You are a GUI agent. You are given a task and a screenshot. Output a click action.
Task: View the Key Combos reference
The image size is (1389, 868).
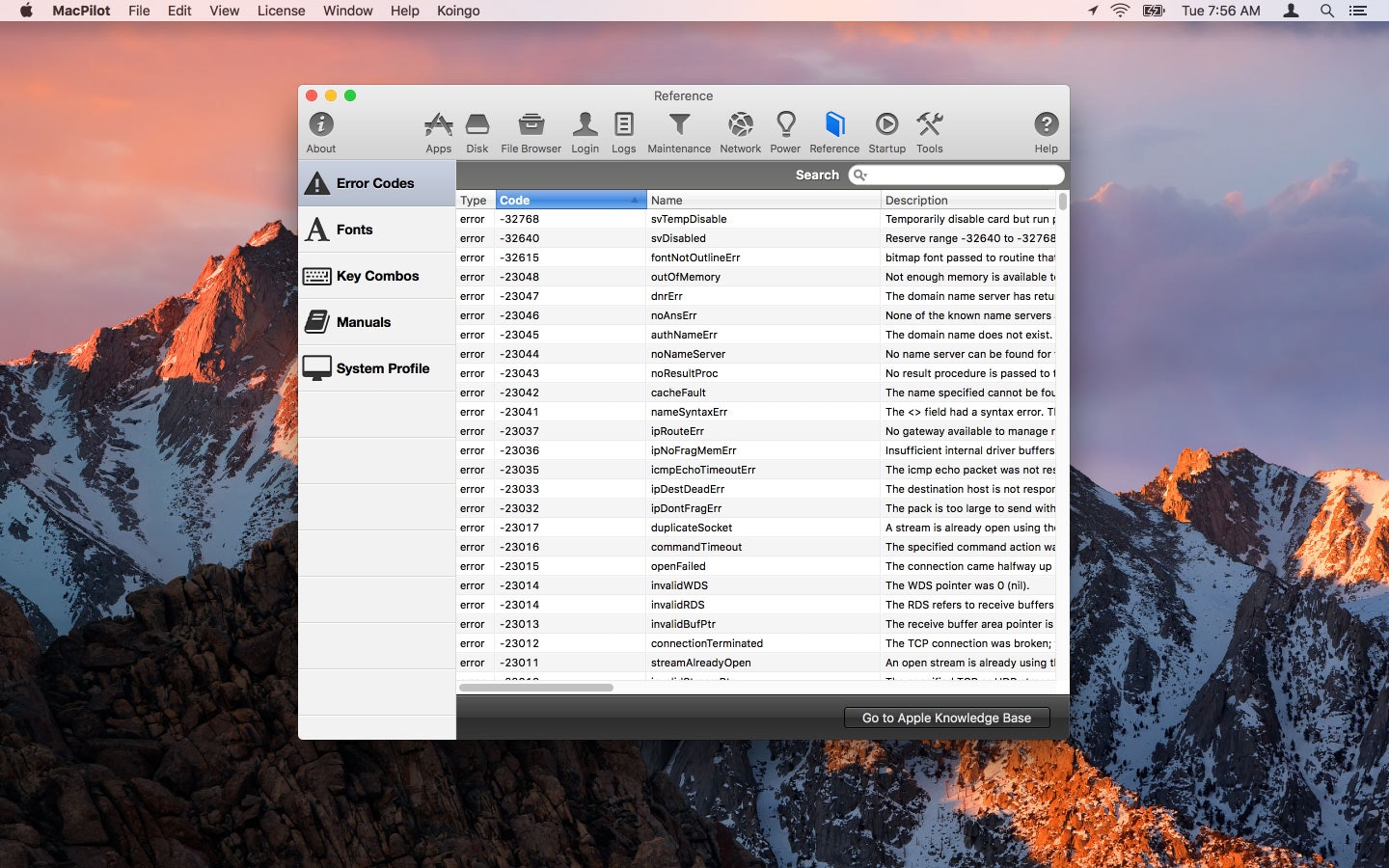tap(376, 276)
